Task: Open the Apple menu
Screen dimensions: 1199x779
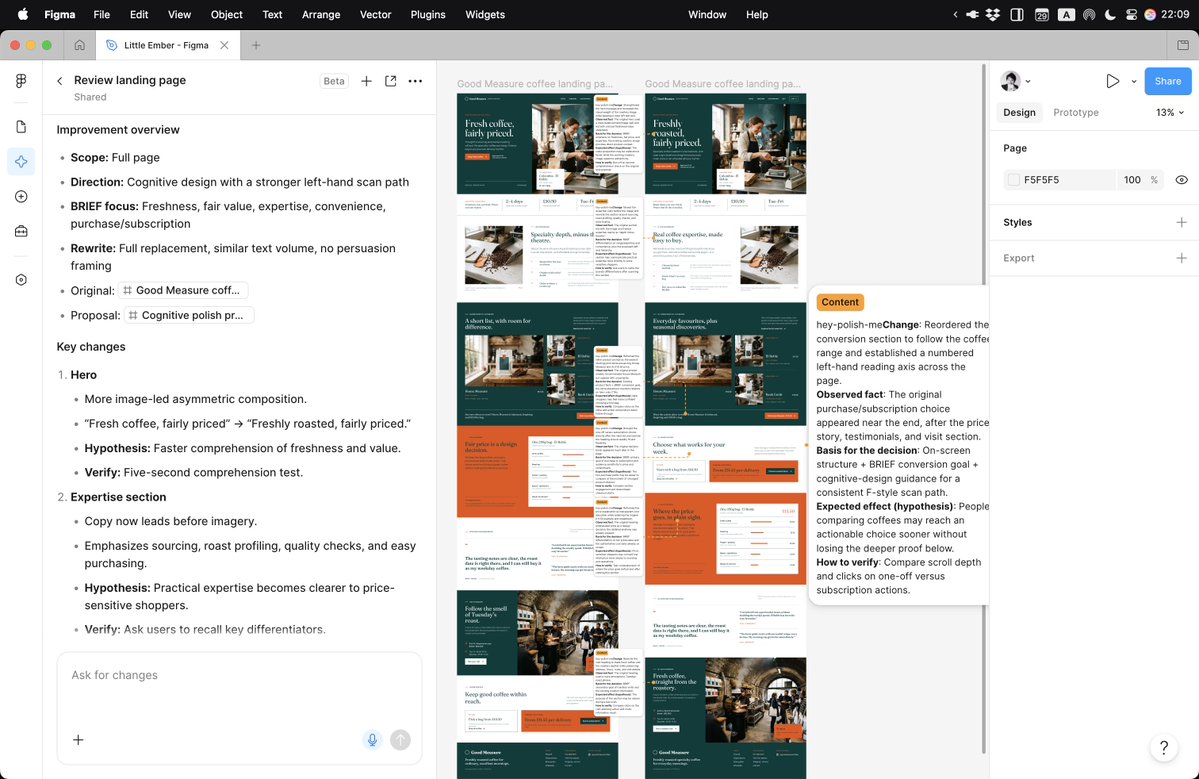Action: (x=23, y=15)
